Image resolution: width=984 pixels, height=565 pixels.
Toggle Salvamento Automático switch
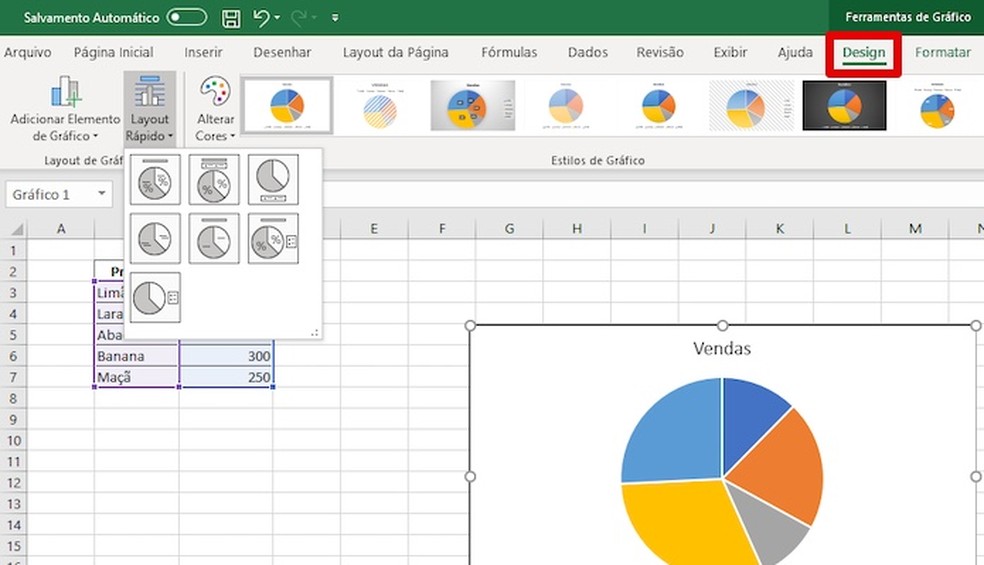[186, 17]
